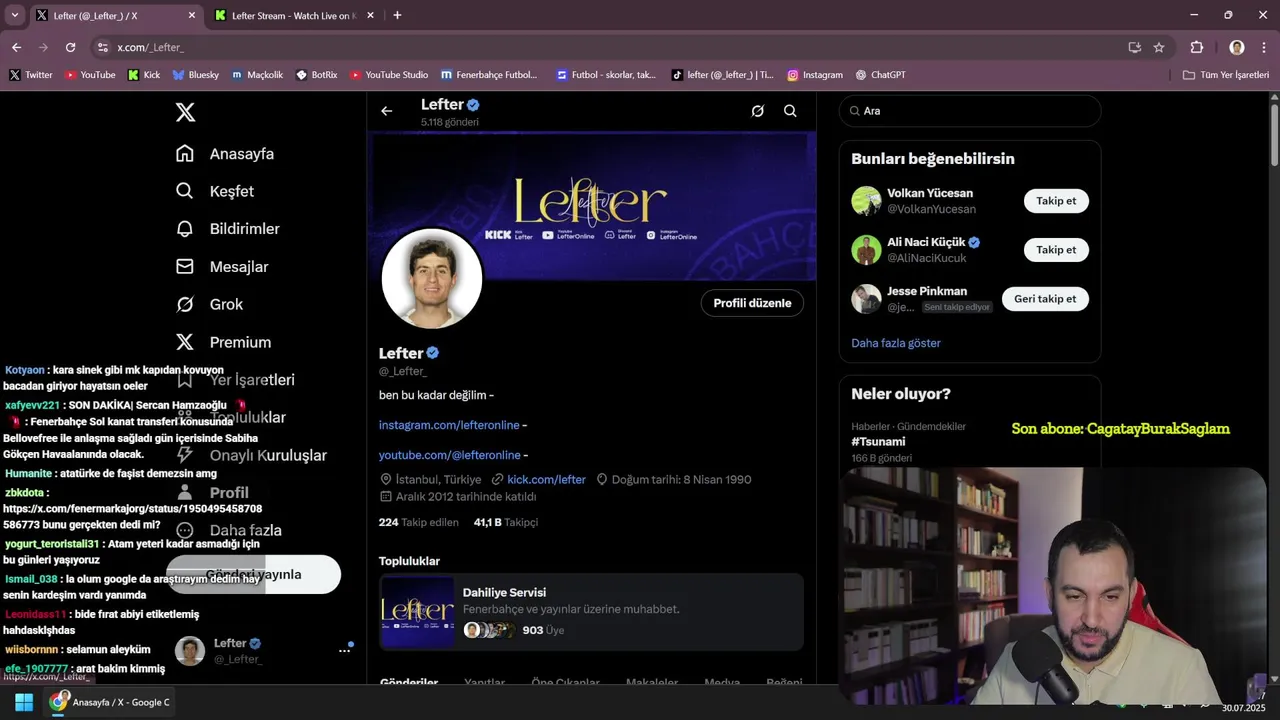Open the Chrome profile avatar
The height and width of the screenshot is (720, 1280).
click(1237, 47)
